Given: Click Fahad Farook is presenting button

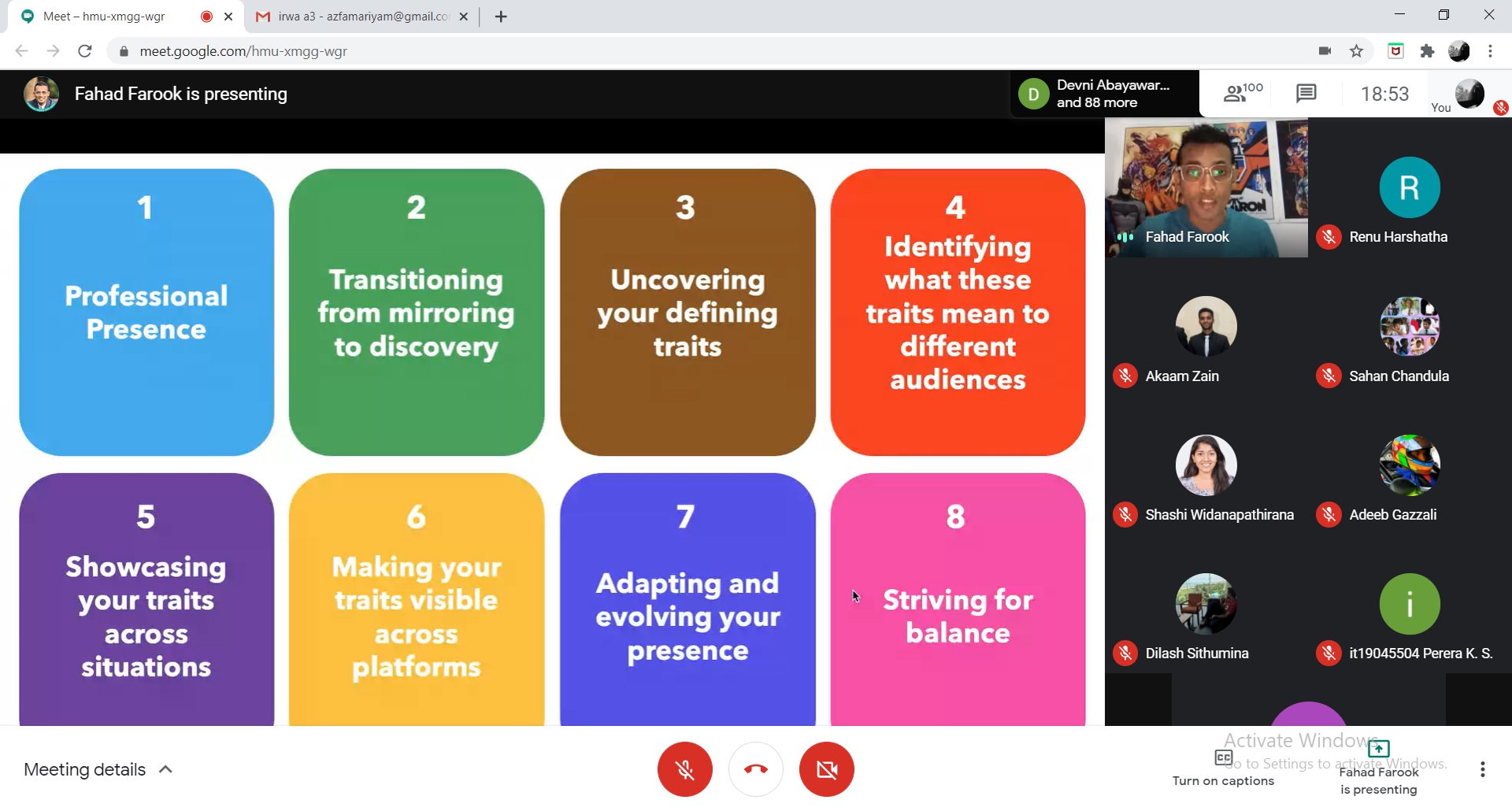Looking at the screenshot, I should point(1378,769).
